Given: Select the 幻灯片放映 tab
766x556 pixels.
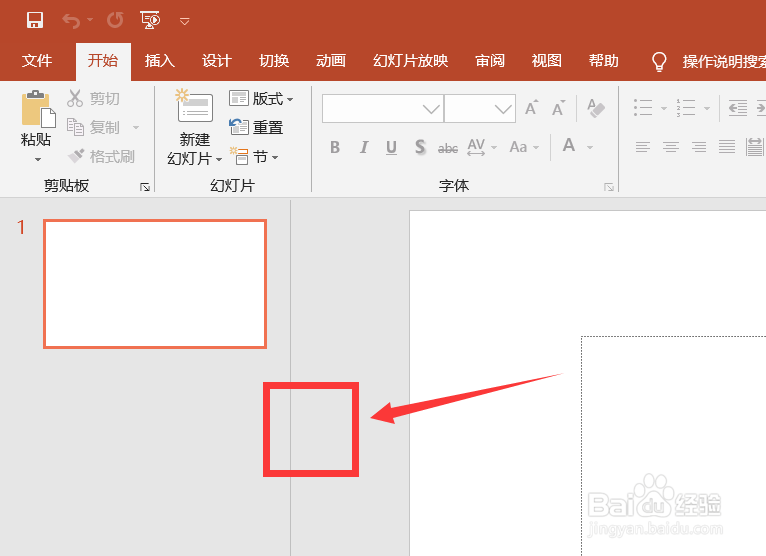Looking at the screenshot, I should click(x=410, y=61).
